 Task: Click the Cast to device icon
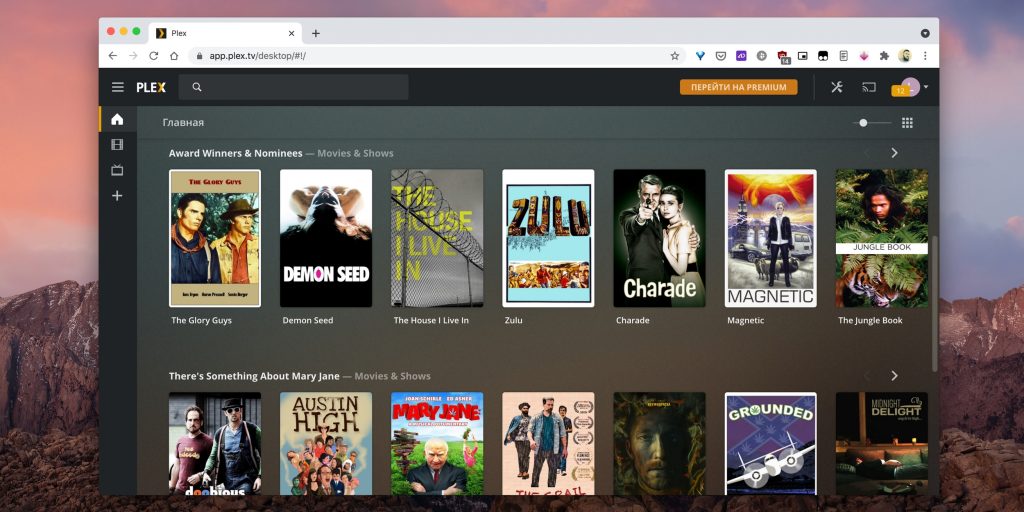tap(868, 87)
